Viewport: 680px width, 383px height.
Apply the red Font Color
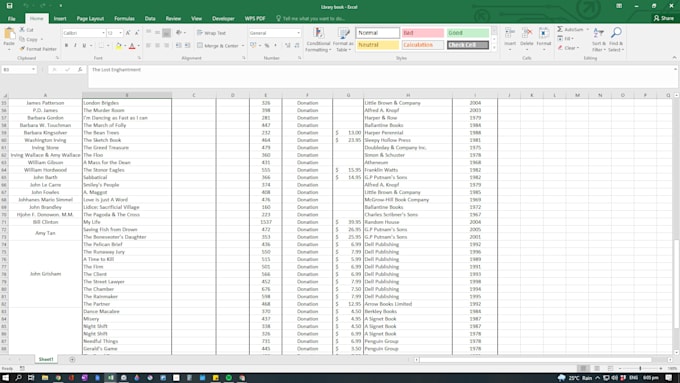pos(132,46)
